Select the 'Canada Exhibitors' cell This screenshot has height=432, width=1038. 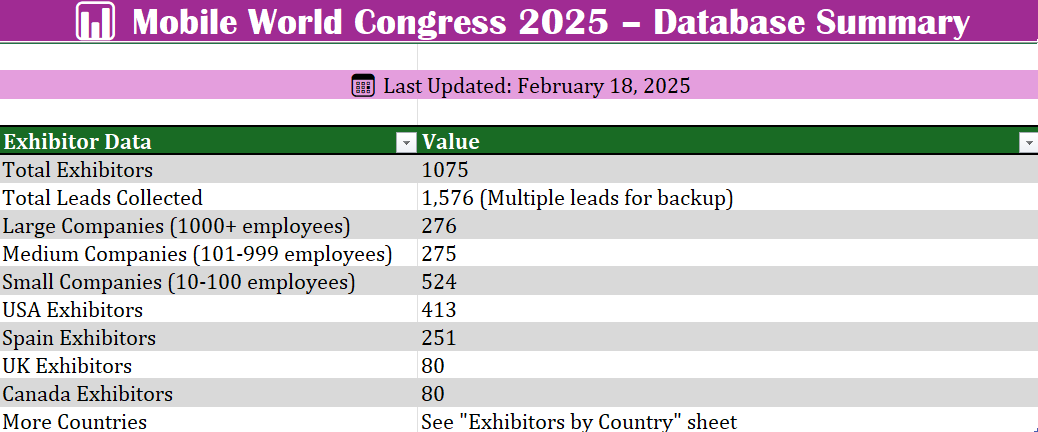[x=209, y=393]
